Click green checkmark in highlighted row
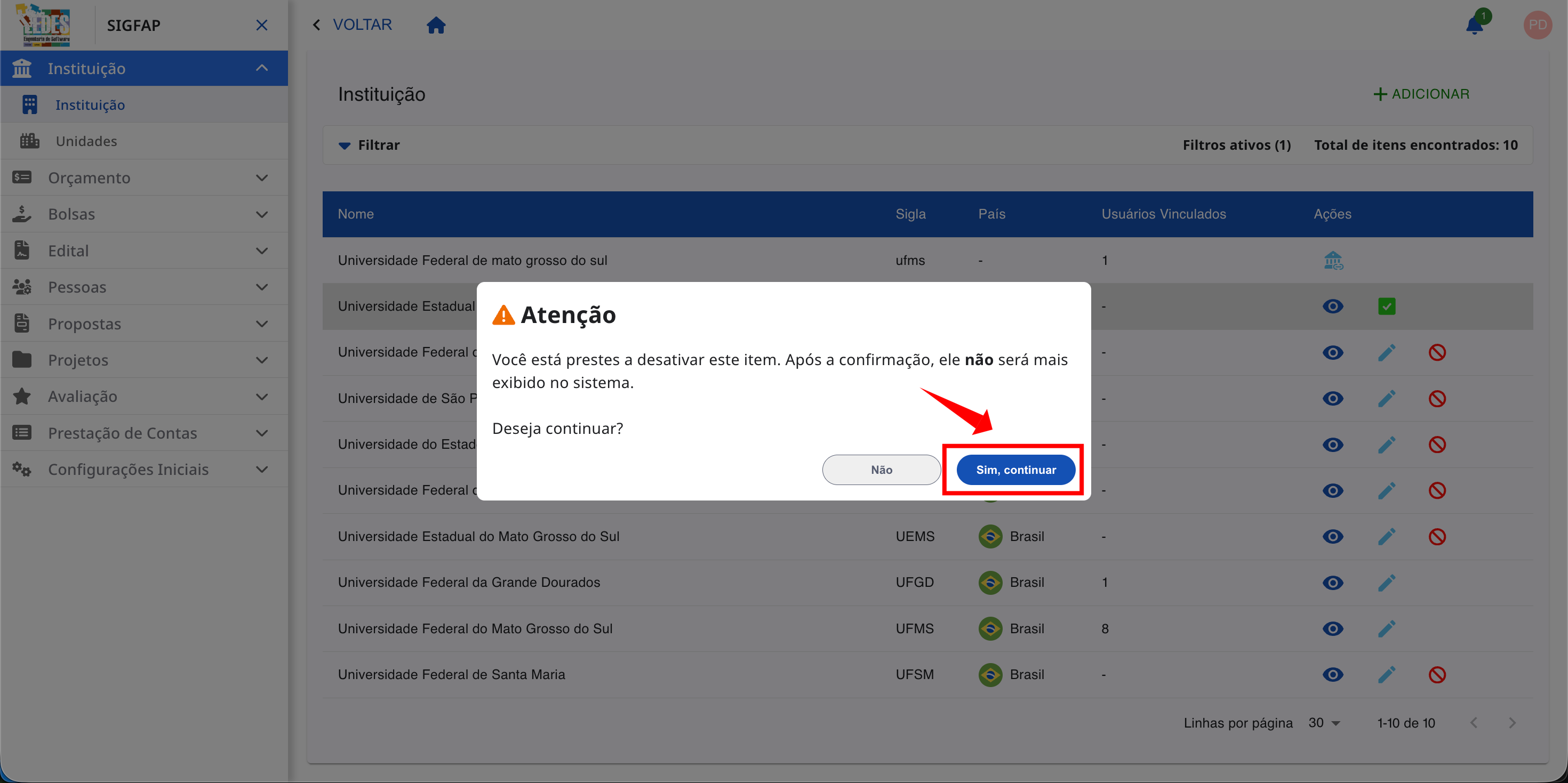The height and width of the screenshot is (783, 1568). coord(1386,306)
